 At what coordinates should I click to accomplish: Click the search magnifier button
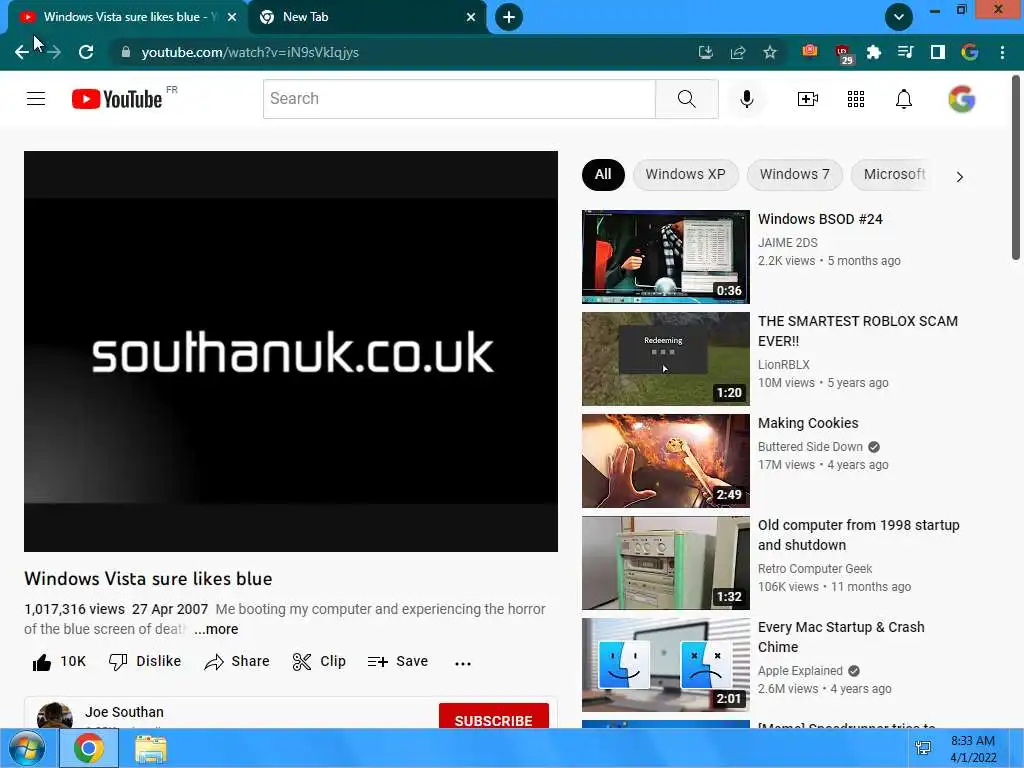pos(686,99)
